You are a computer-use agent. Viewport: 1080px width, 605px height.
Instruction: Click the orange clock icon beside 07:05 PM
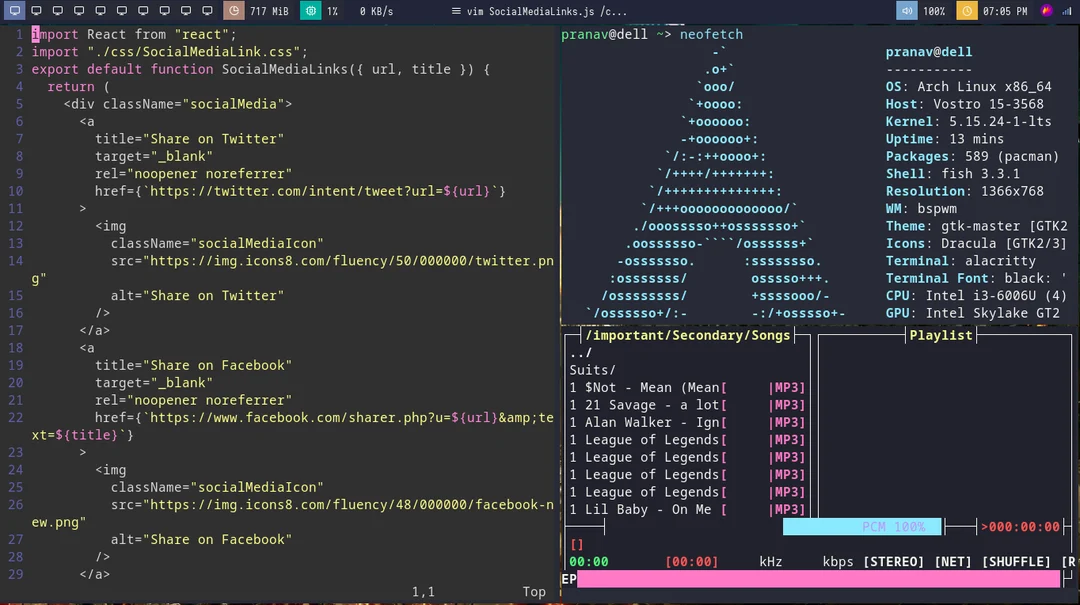pyautogui.click(x=966, y=11)
